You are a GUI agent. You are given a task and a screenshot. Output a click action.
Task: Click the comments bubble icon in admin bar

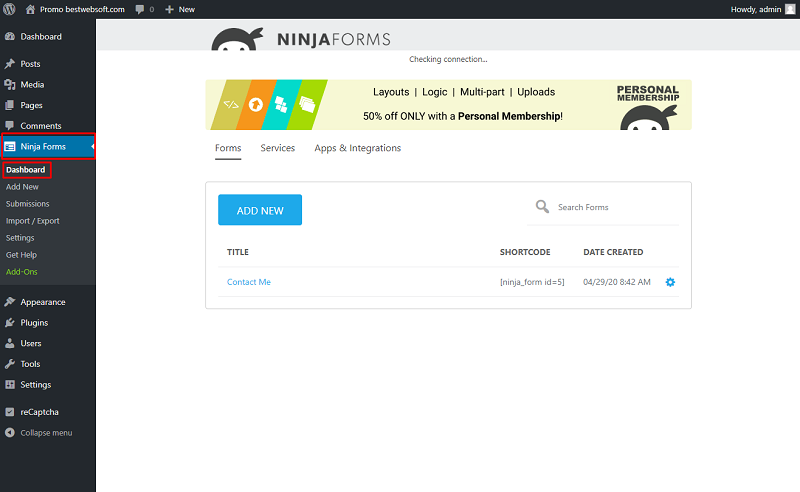pyautogui.click(x=140, y=9)
